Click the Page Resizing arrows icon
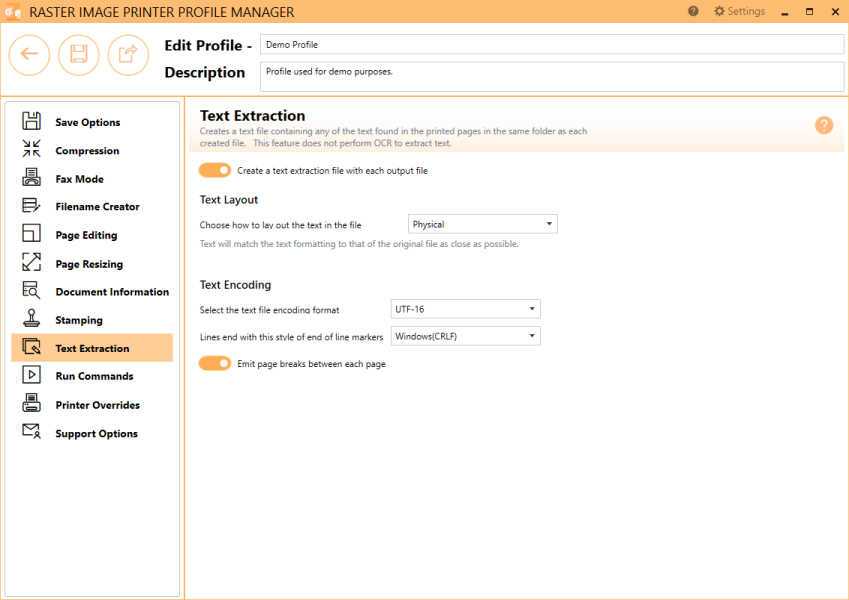The image size is (849, 600). (31, 262)
